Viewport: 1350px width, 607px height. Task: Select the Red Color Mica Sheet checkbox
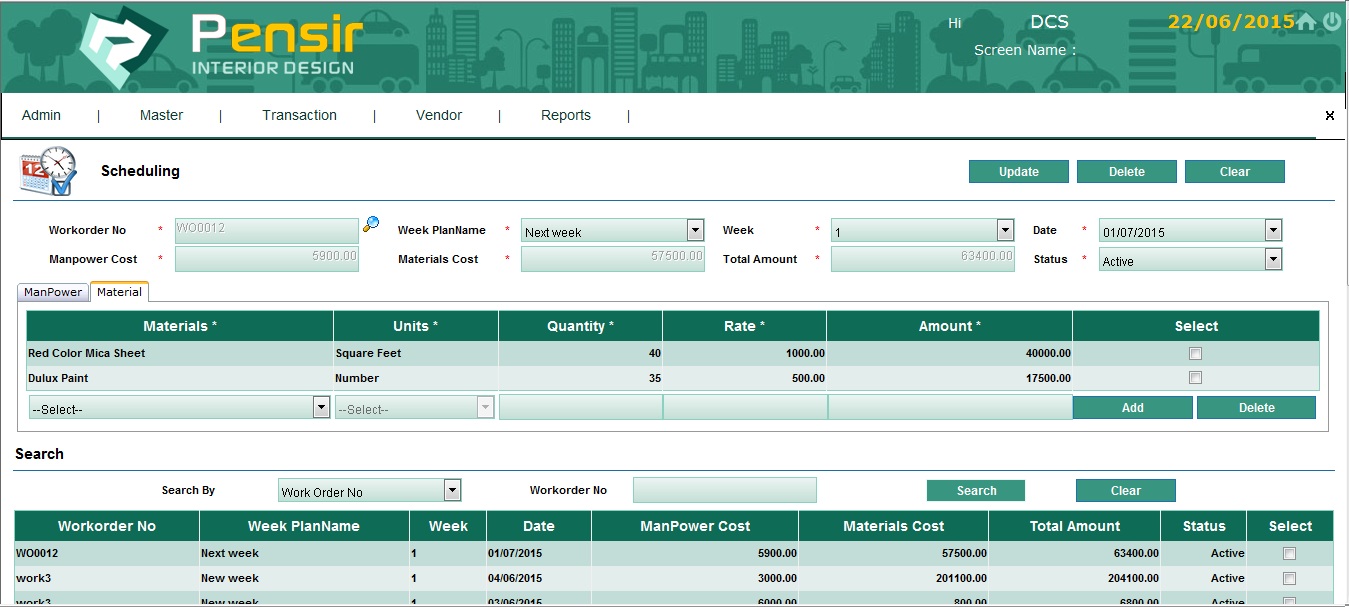coord(1195,353)
